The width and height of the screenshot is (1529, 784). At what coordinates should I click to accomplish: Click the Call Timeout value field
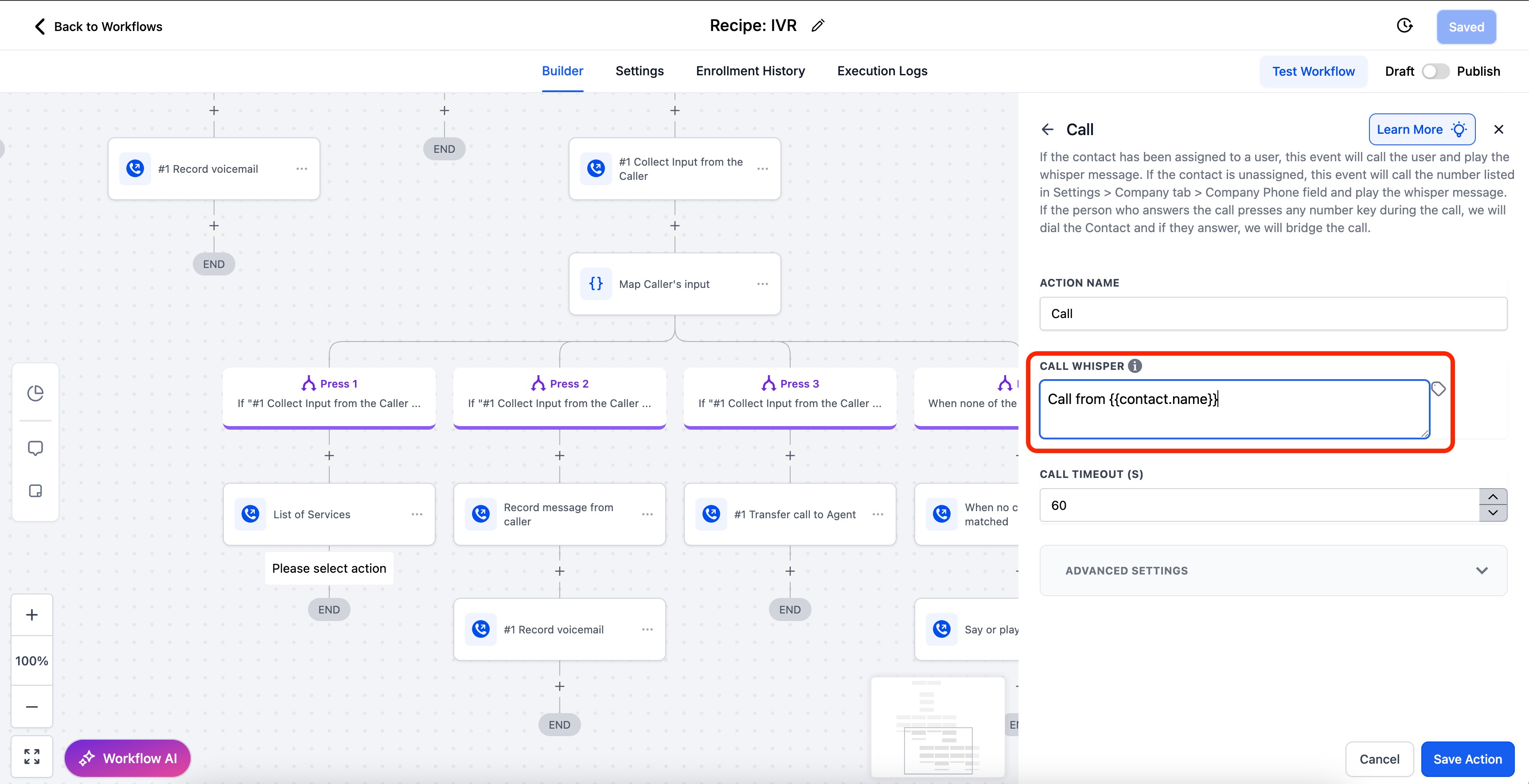click(x=1260, y=505)
